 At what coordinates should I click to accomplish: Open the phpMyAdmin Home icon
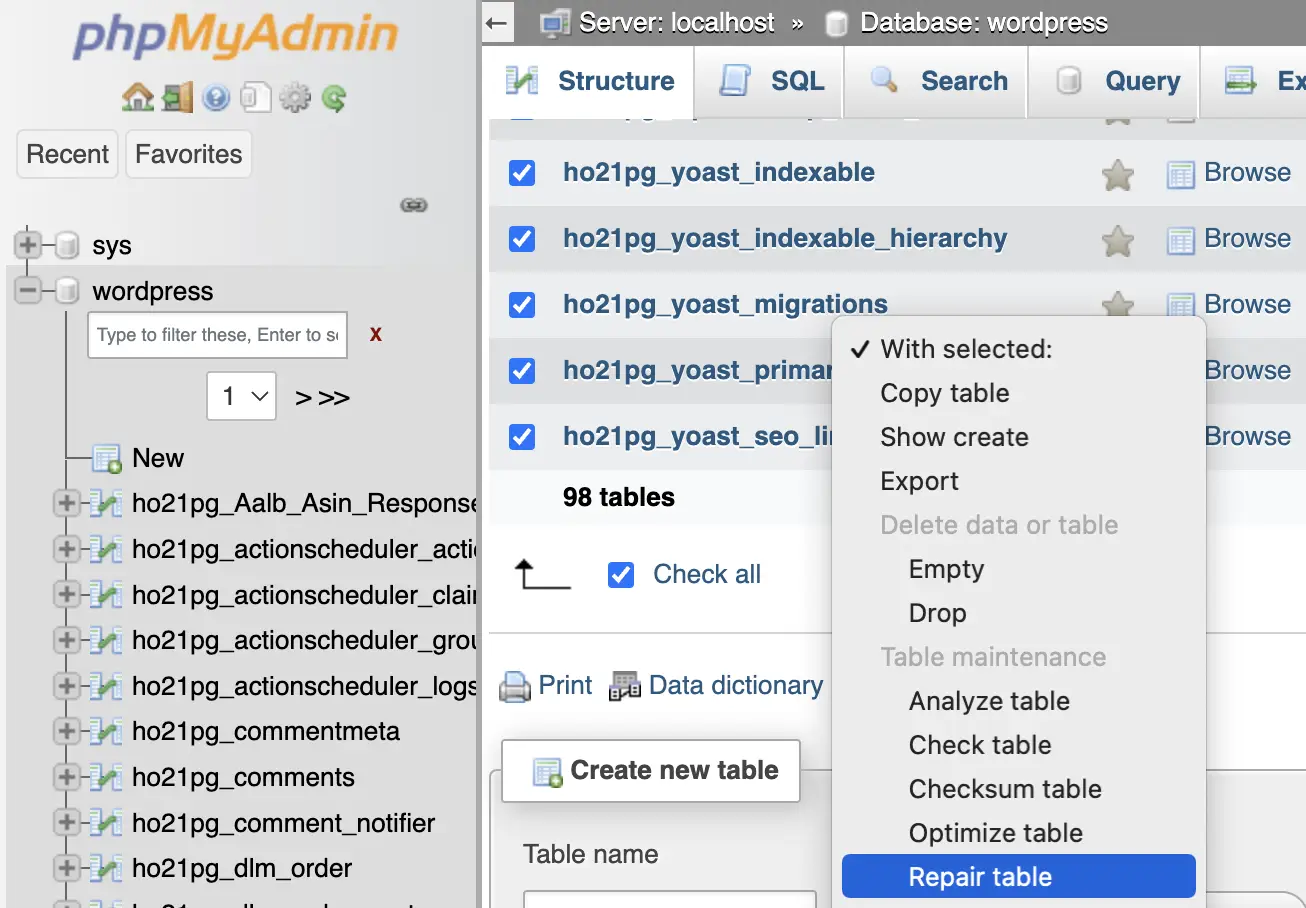tap(137, 97)
